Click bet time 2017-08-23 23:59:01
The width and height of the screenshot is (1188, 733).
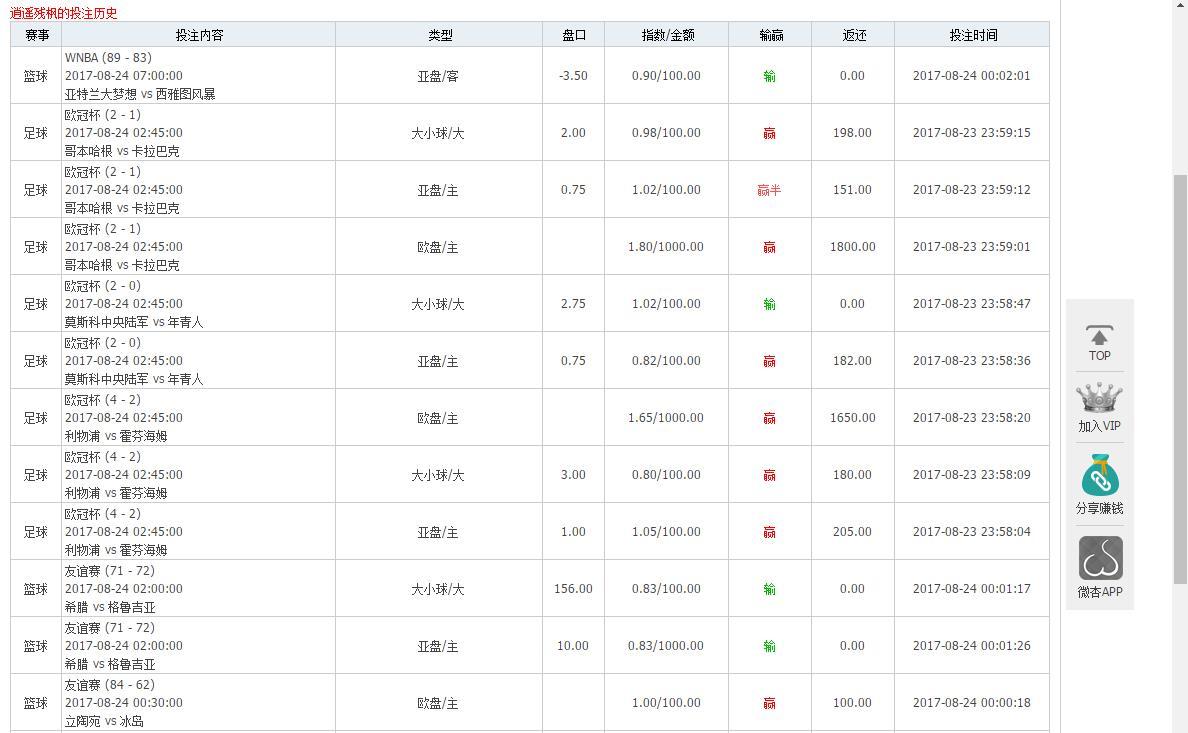(x=971, y=246)
